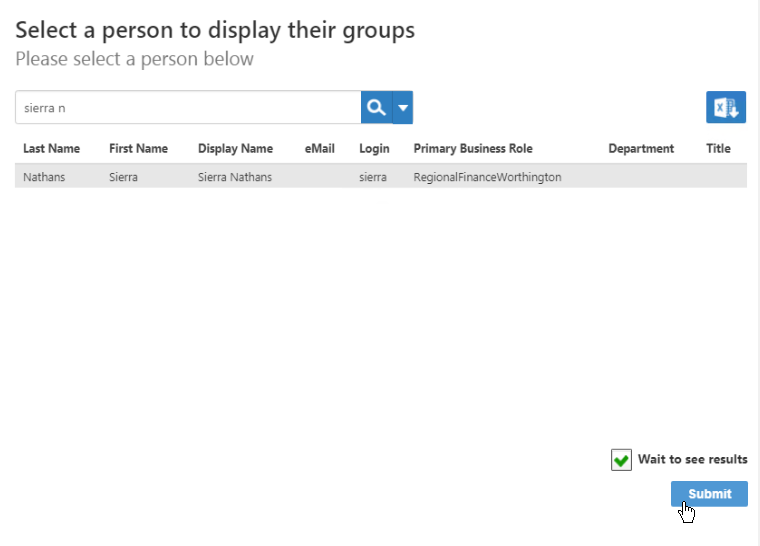Select the Sierra first name cell

(124, 177)
